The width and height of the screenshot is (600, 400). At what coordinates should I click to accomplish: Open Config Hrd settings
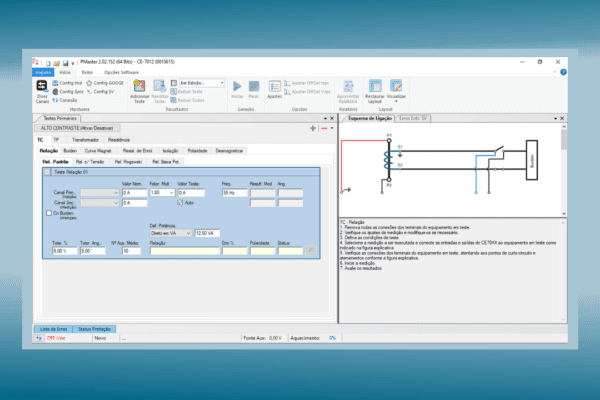pyautogui.click(x=67, y=83)
